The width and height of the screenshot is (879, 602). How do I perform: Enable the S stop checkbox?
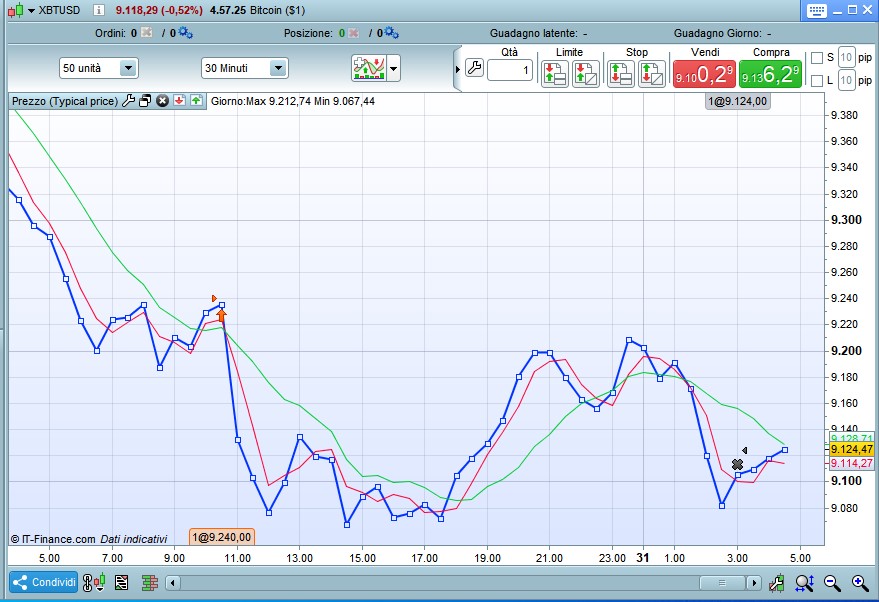(817, 58)
